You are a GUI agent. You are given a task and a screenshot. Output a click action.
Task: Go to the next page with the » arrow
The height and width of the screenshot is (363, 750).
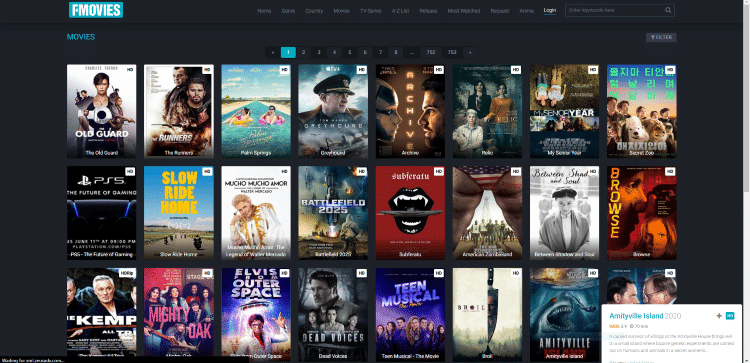470,53
